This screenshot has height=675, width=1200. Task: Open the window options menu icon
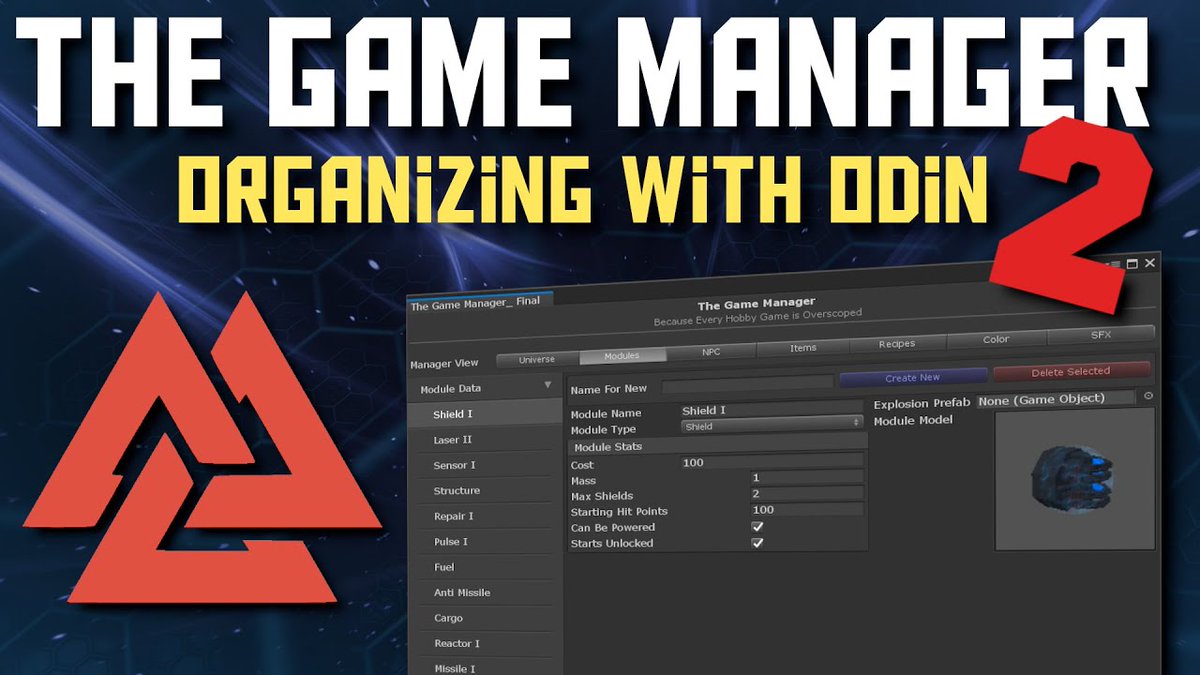1114,264
